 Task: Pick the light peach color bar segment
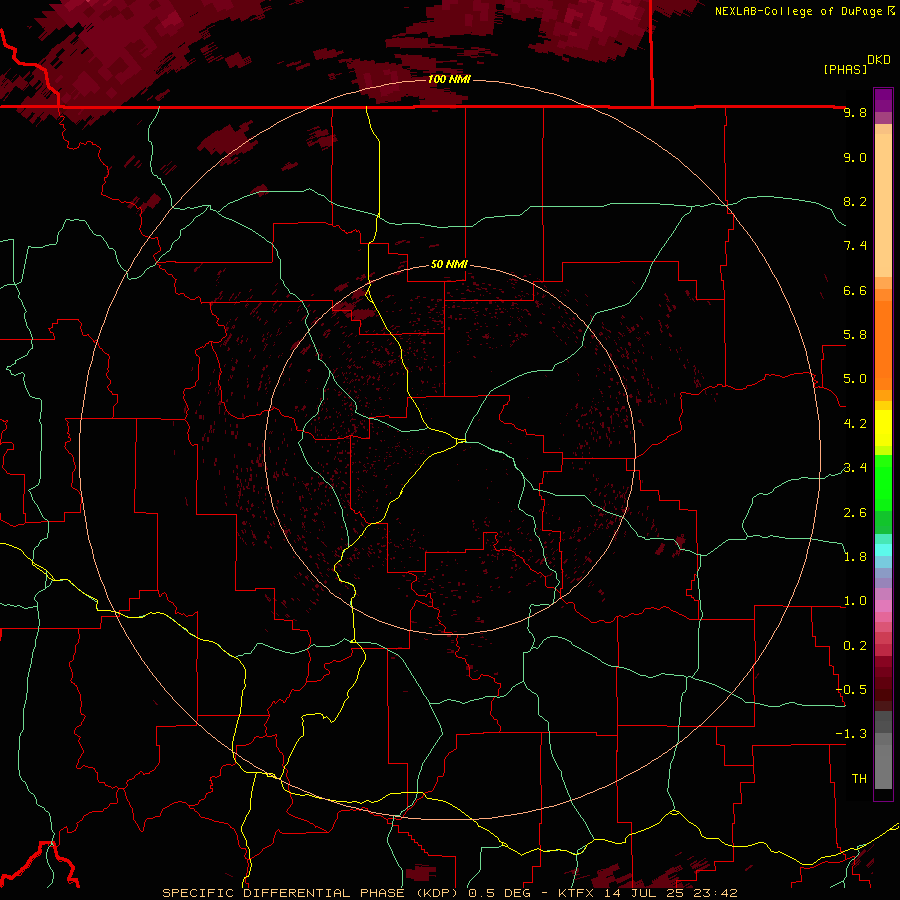[x=883, y=205]
